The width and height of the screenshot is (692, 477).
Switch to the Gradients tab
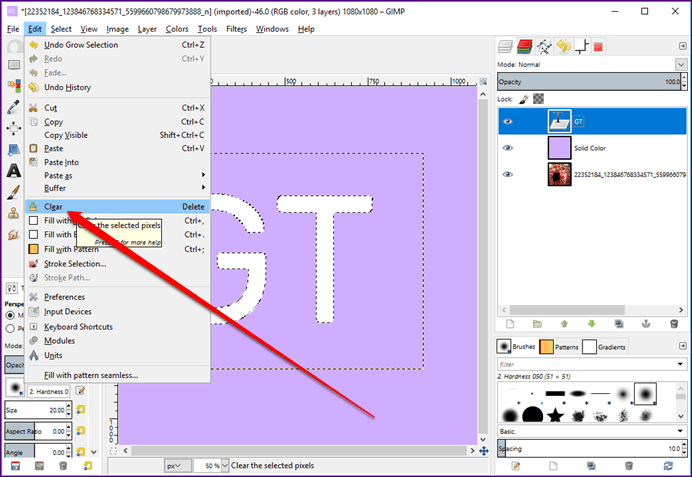(604, 347)
